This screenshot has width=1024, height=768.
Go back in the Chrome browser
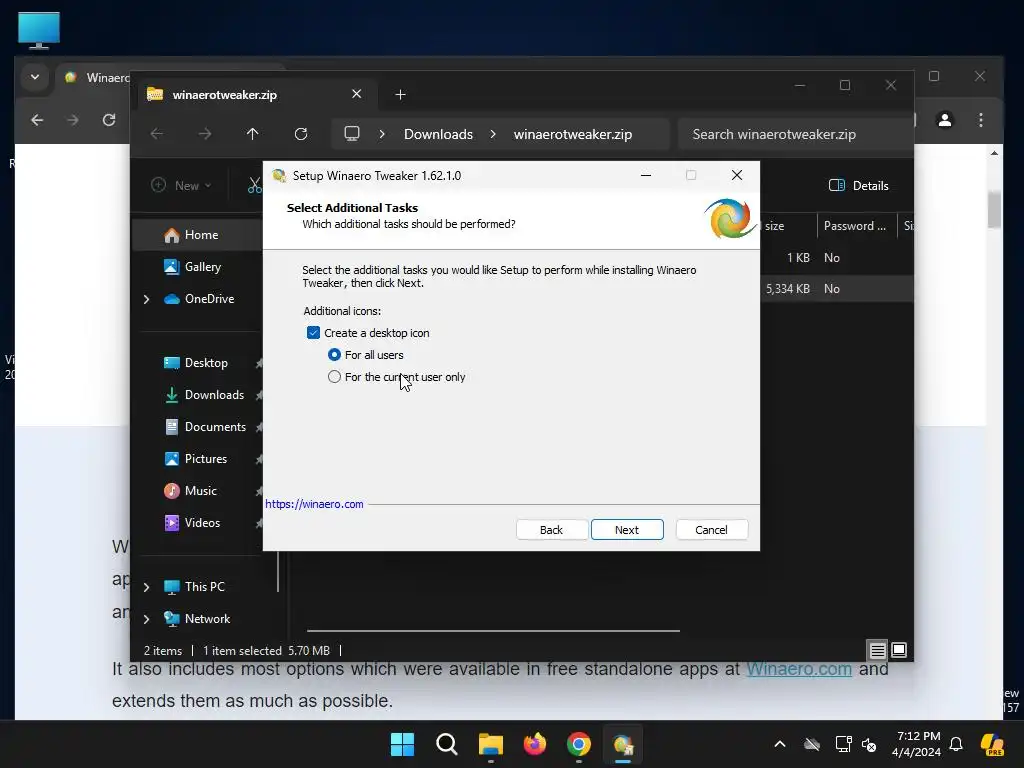[x=37, y=120]
